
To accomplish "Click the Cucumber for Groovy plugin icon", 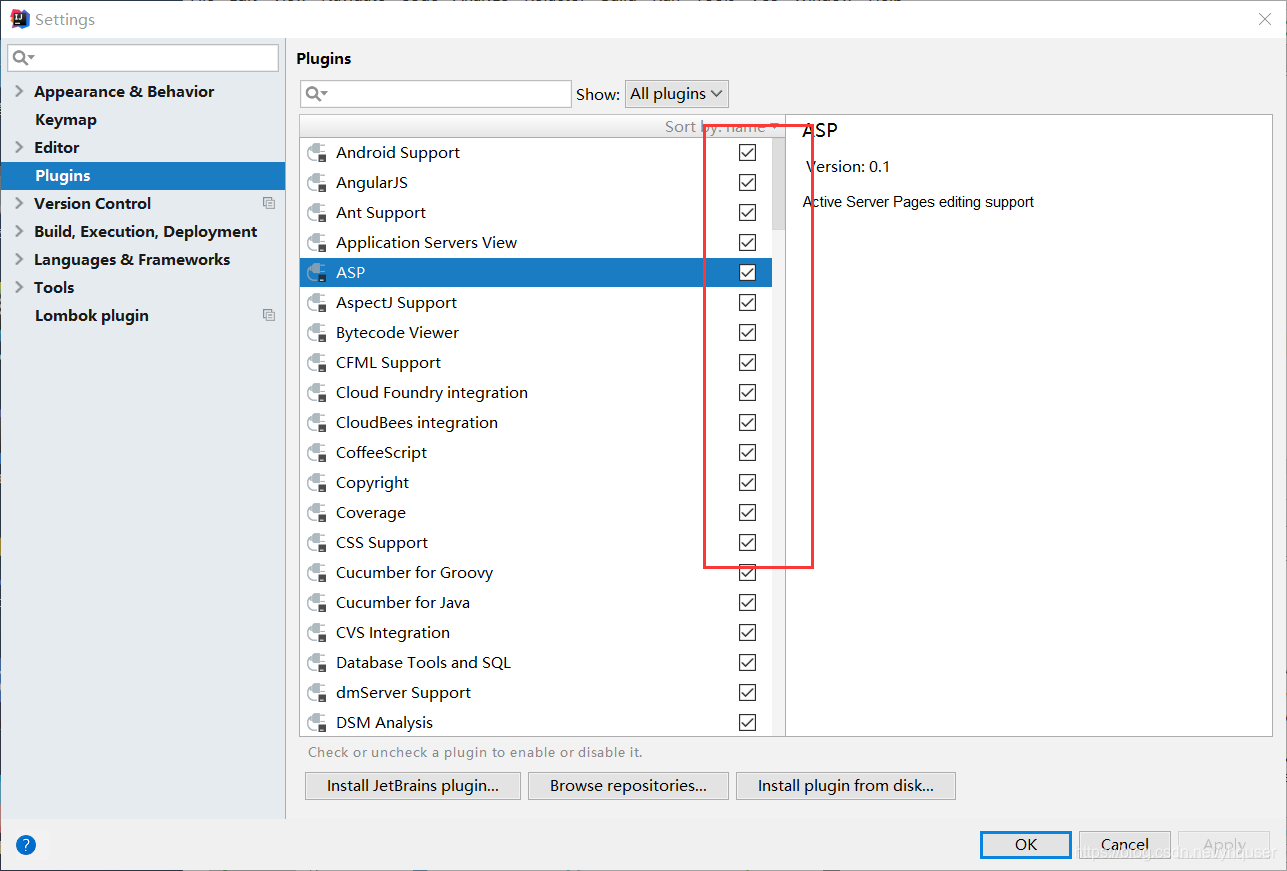I will tap(318, 573).
